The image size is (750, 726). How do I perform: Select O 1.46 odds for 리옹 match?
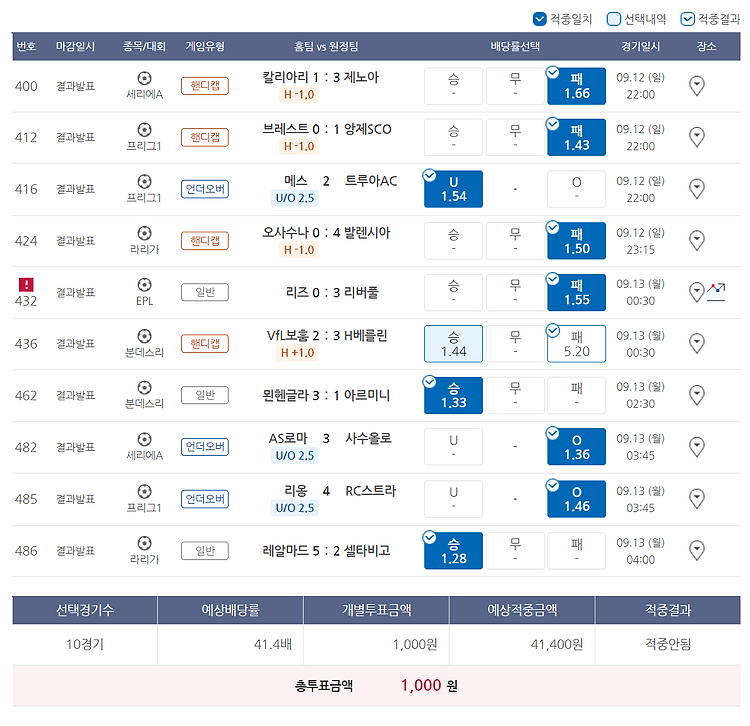tap(576, 499)
